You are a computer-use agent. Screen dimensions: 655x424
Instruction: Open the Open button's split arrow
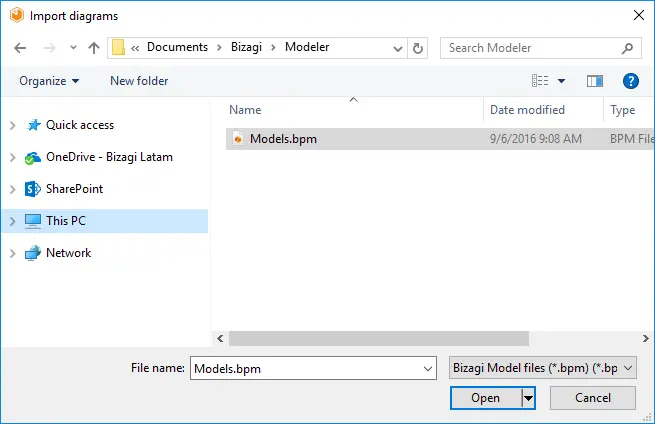[528, 398]
